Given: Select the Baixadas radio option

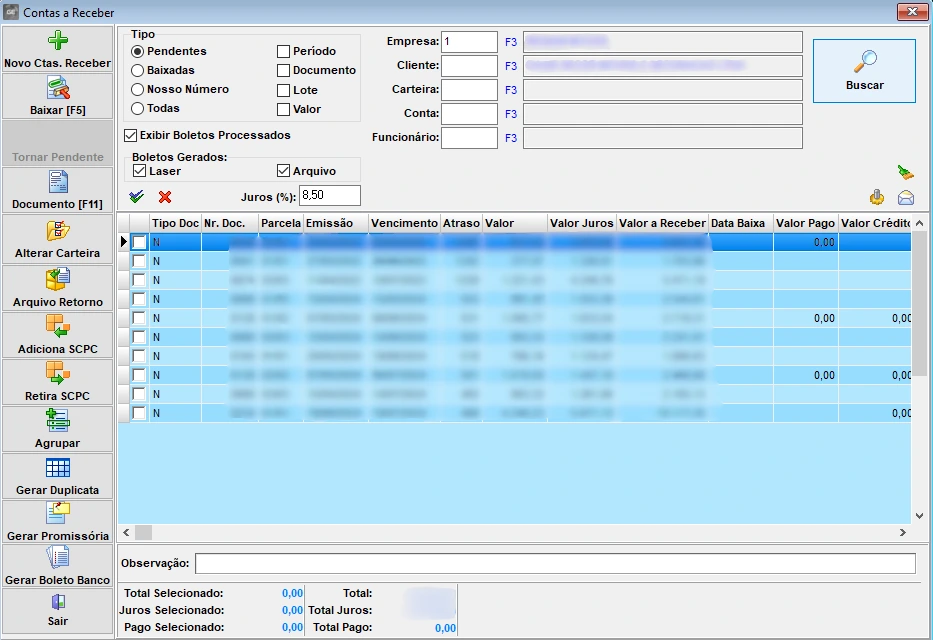Looking at the screenshot, I should 139,70.
